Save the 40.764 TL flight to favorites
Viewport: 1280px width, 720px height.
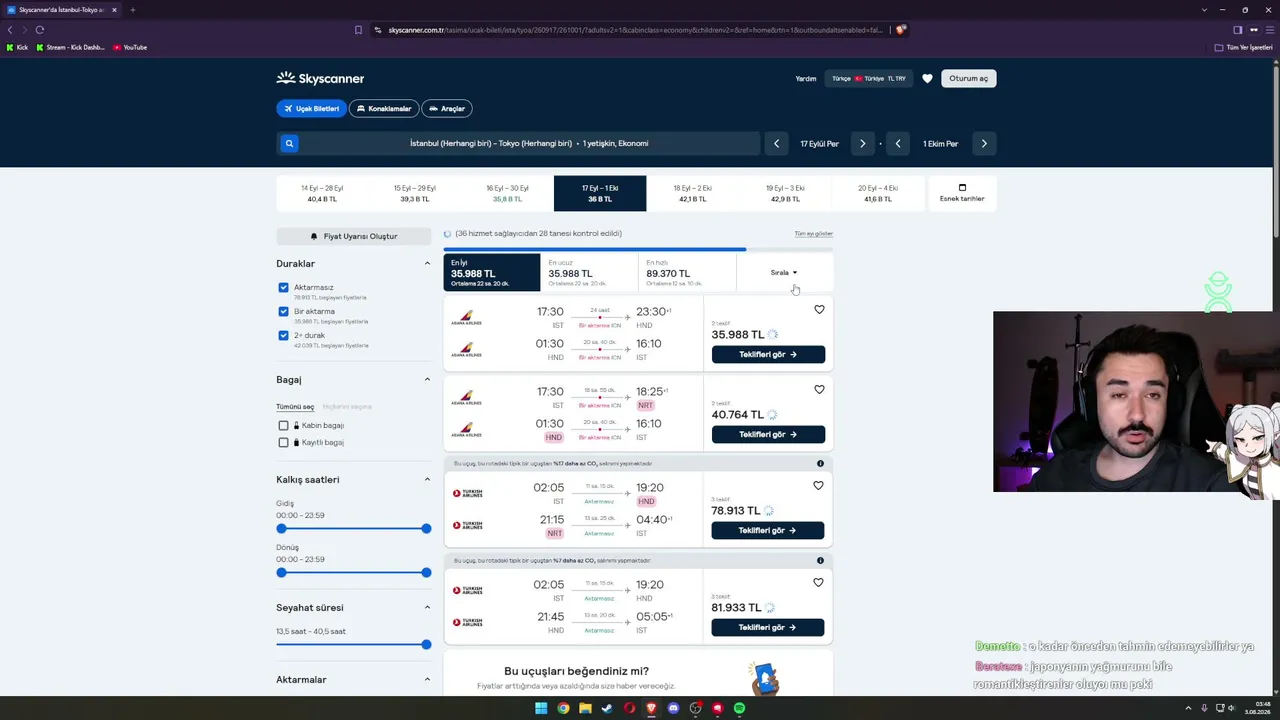(819, 390)
